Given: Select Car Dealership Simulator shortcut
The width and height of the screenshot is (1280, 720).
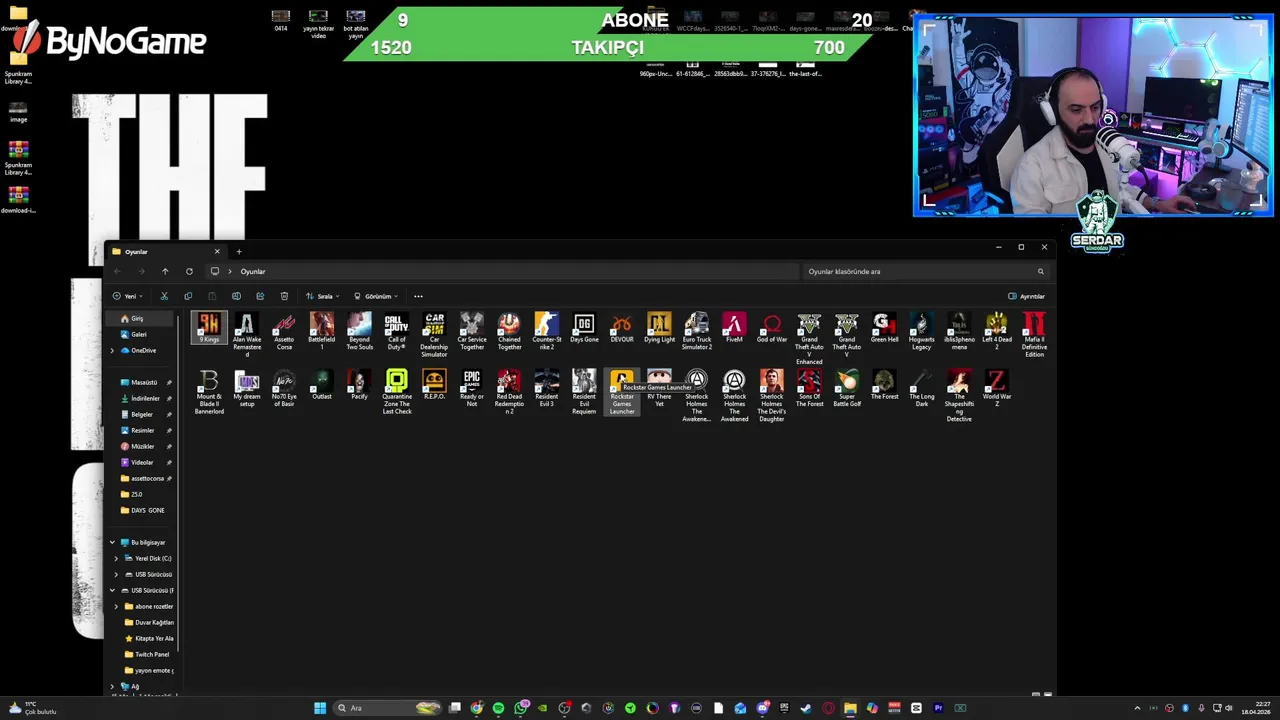Looking at the screenshot, I should pos(434,335).
